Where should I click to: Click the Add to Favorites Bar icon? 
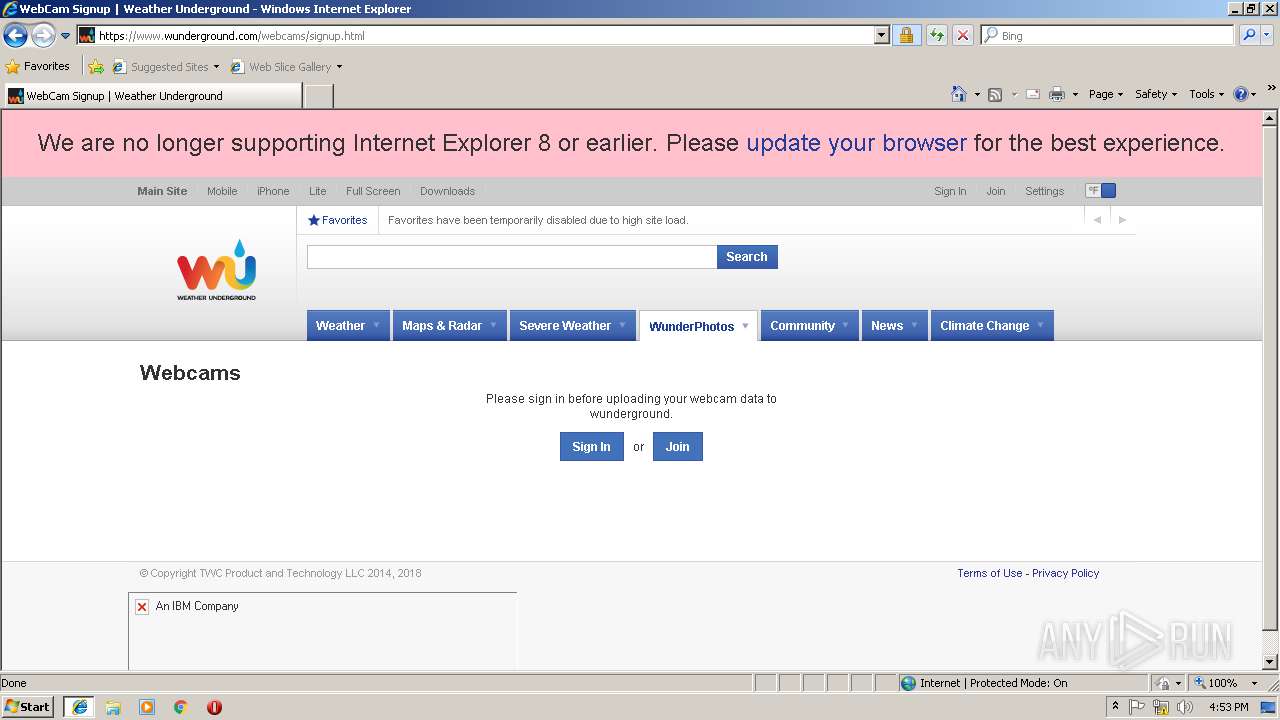click(x=95, y=67)
